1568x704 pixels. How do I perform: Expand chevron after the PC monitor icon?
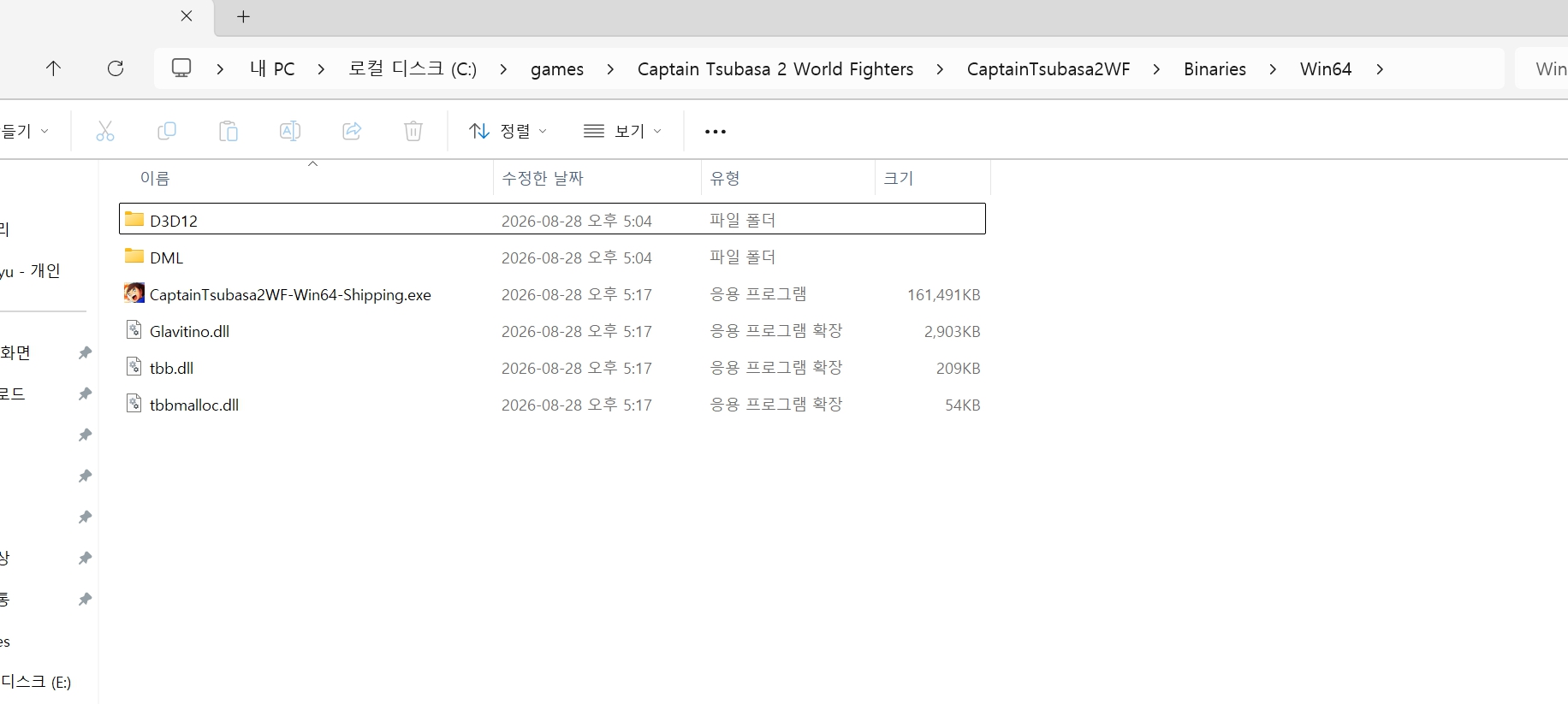point(220,69)
